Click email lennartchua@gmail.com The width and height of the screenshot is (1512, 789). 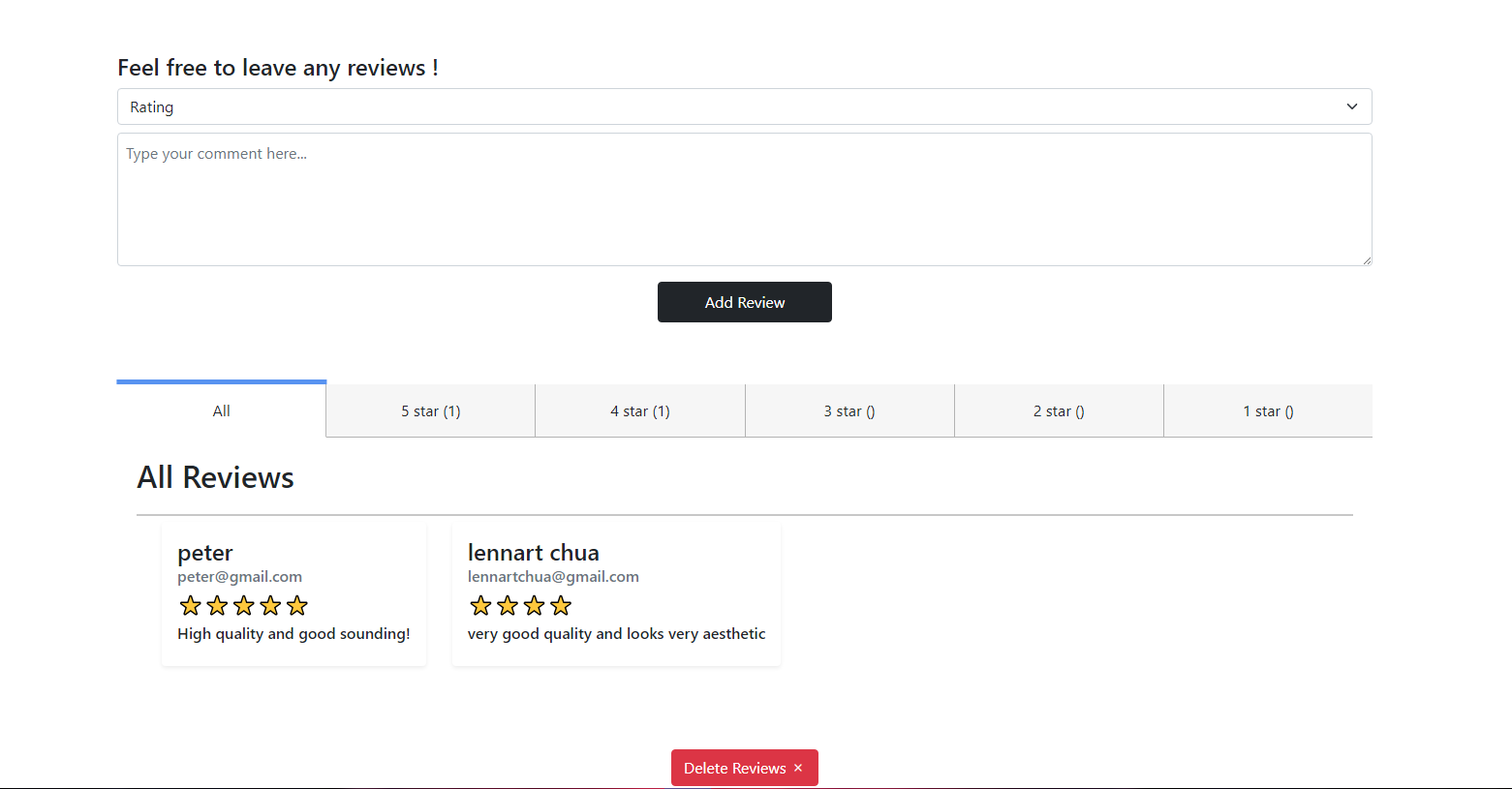tap(553, 577)
